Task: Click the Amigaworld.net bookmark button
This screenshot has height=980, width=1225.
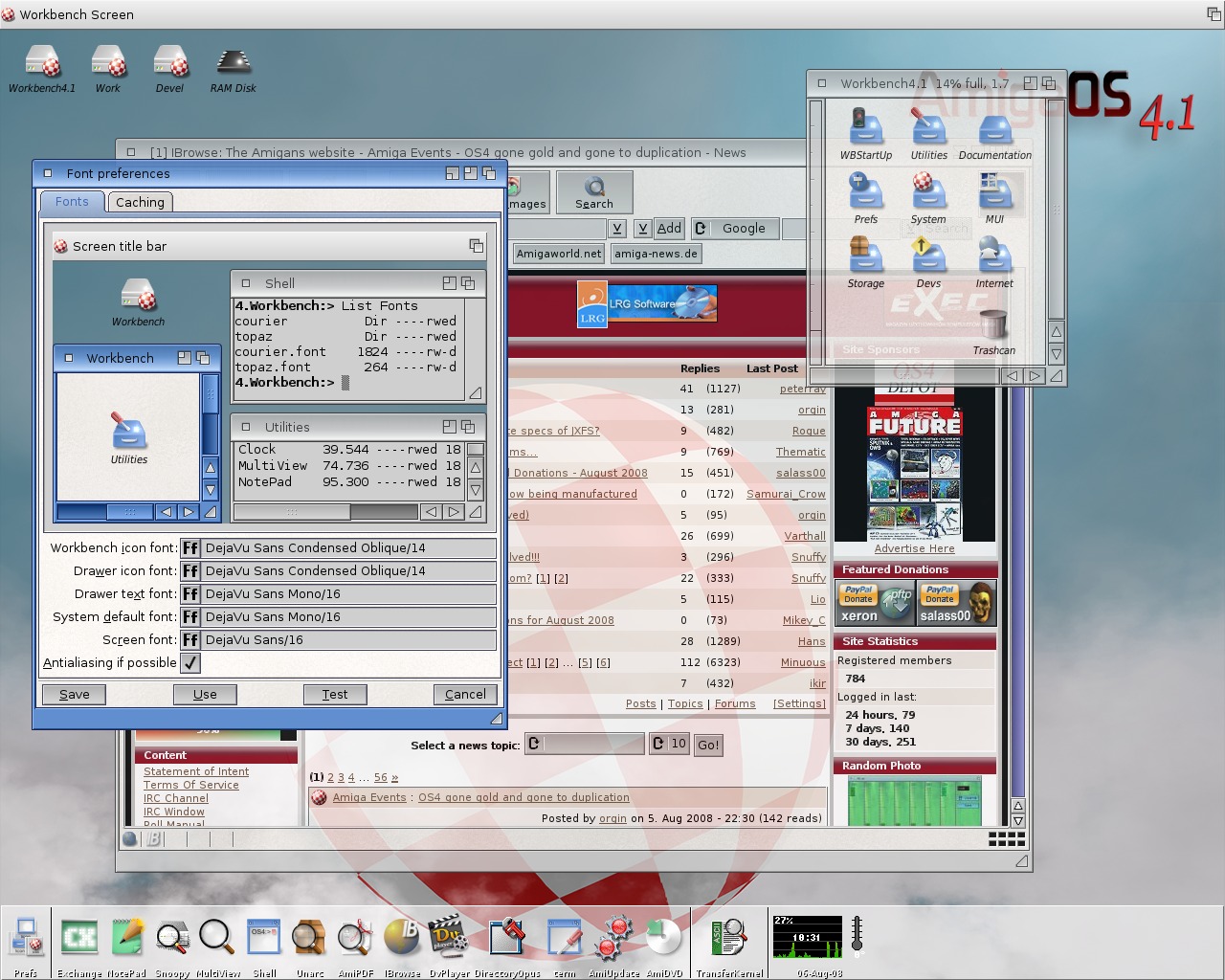Action: point(559,254)
